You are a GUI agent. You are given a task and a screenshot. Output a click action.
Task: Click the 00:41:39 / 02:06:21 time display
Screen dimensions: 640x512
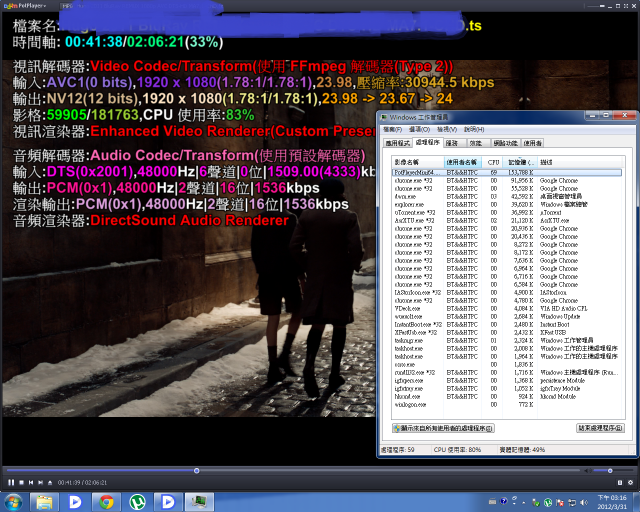82,483
